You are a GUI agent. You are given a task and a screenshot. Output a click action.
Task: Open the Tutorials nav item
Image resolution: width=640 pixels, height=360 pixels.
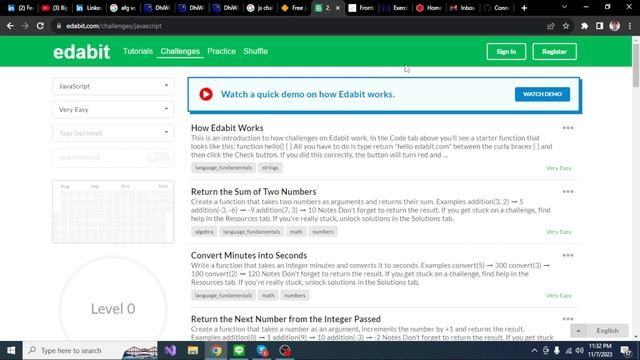(138, 51)
